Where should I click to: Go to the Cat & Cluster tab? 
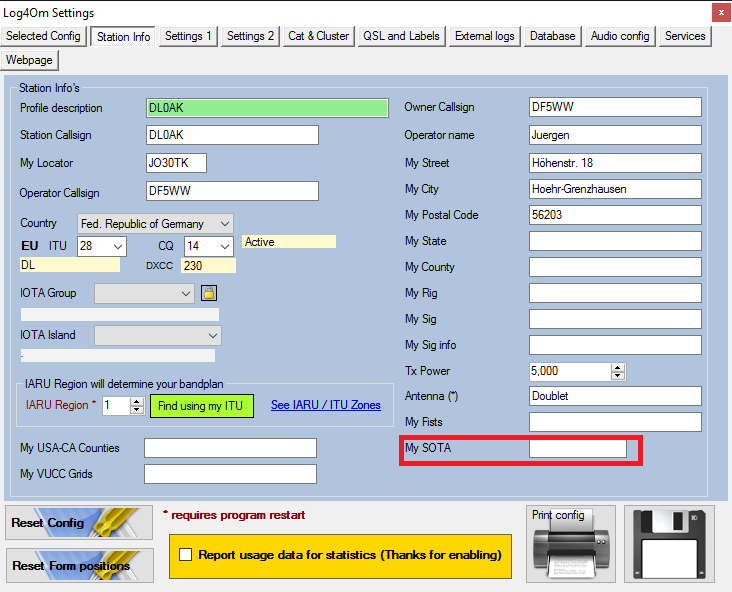point(318,36)
